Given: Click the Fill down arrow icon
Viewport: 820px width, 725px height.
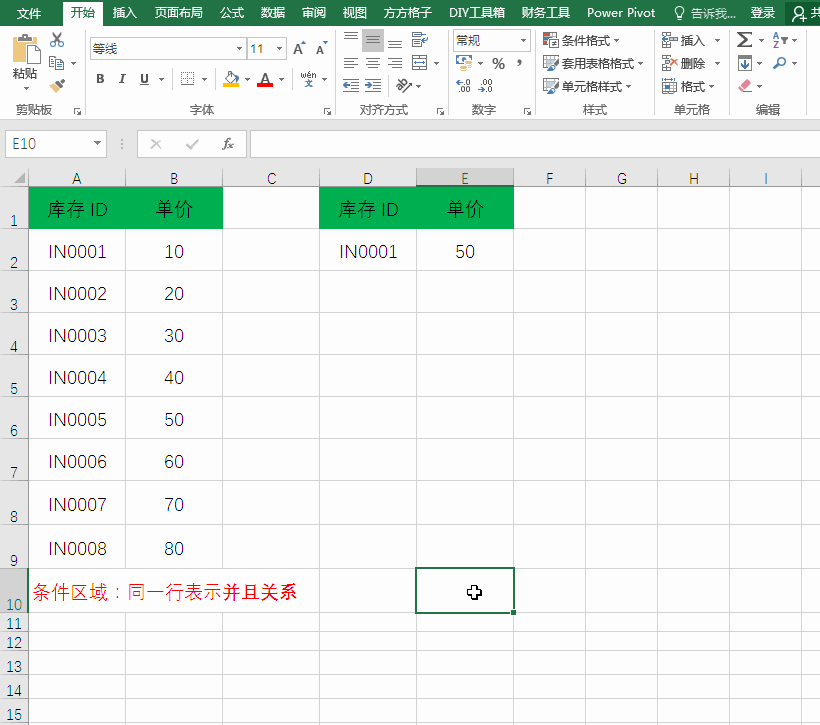Looking at the screenshot, I should click(745, 63).
